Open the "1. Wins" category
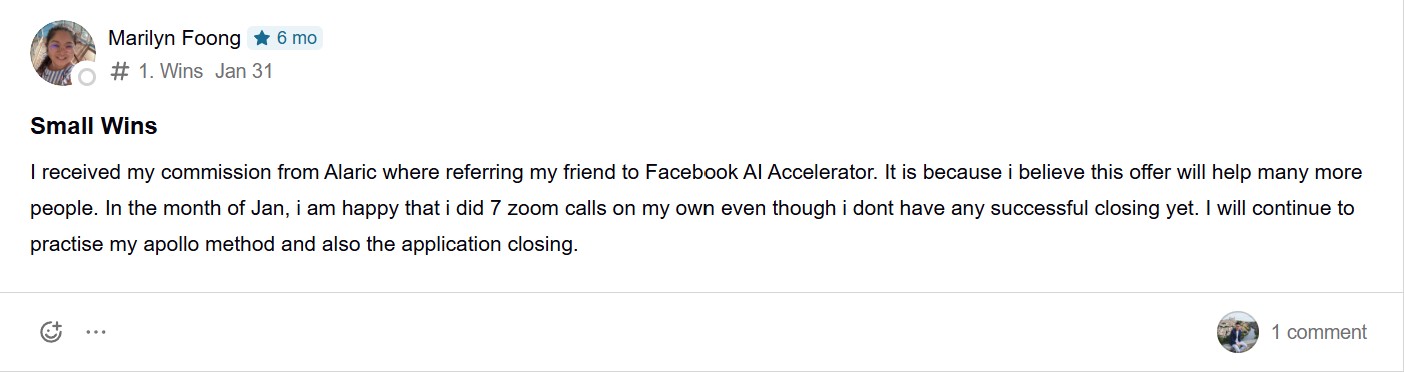Screen dimensions: 1404x372 pos(171,71)
